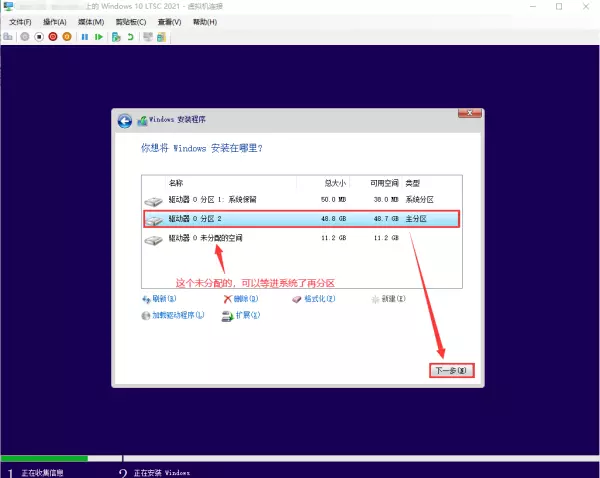
Task: Click the blue back arrow in setup dialog
Action: tap(125, 121)
